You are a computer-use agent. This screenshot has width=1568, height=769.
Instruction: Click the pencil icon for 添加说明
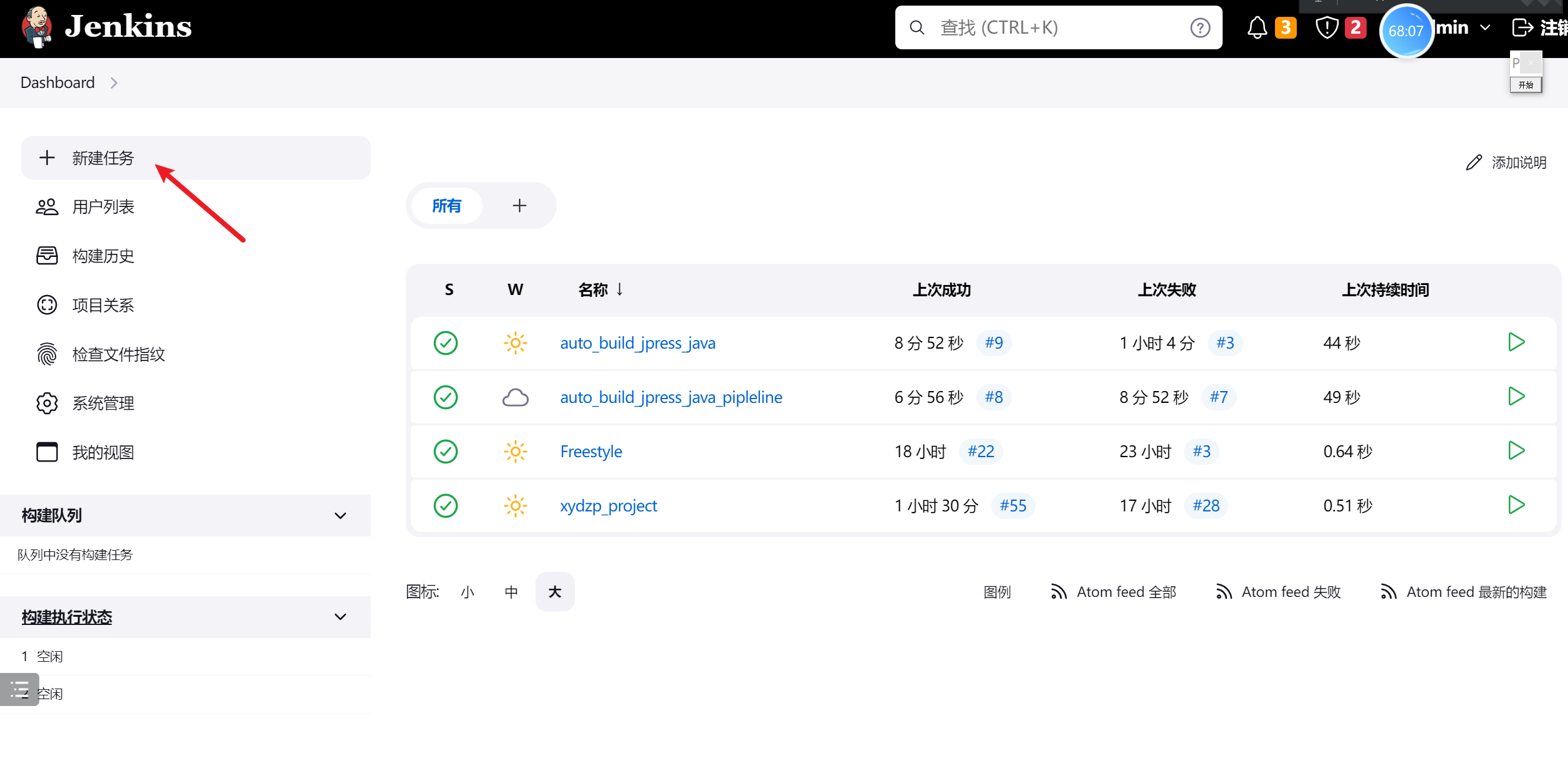click(1474, 163)
